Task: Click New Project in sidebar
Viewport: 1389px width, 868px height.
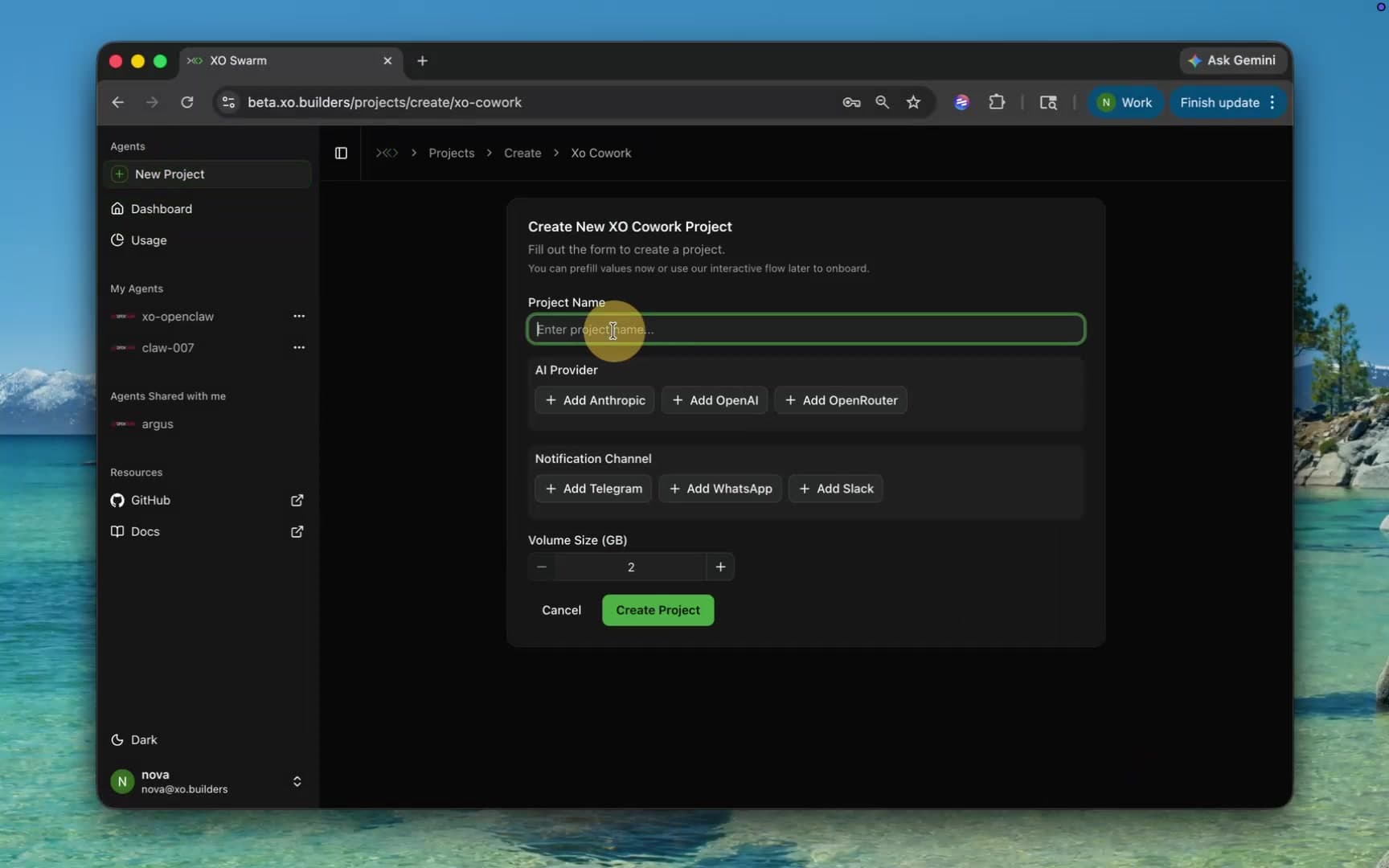Action: coord(207,174)
